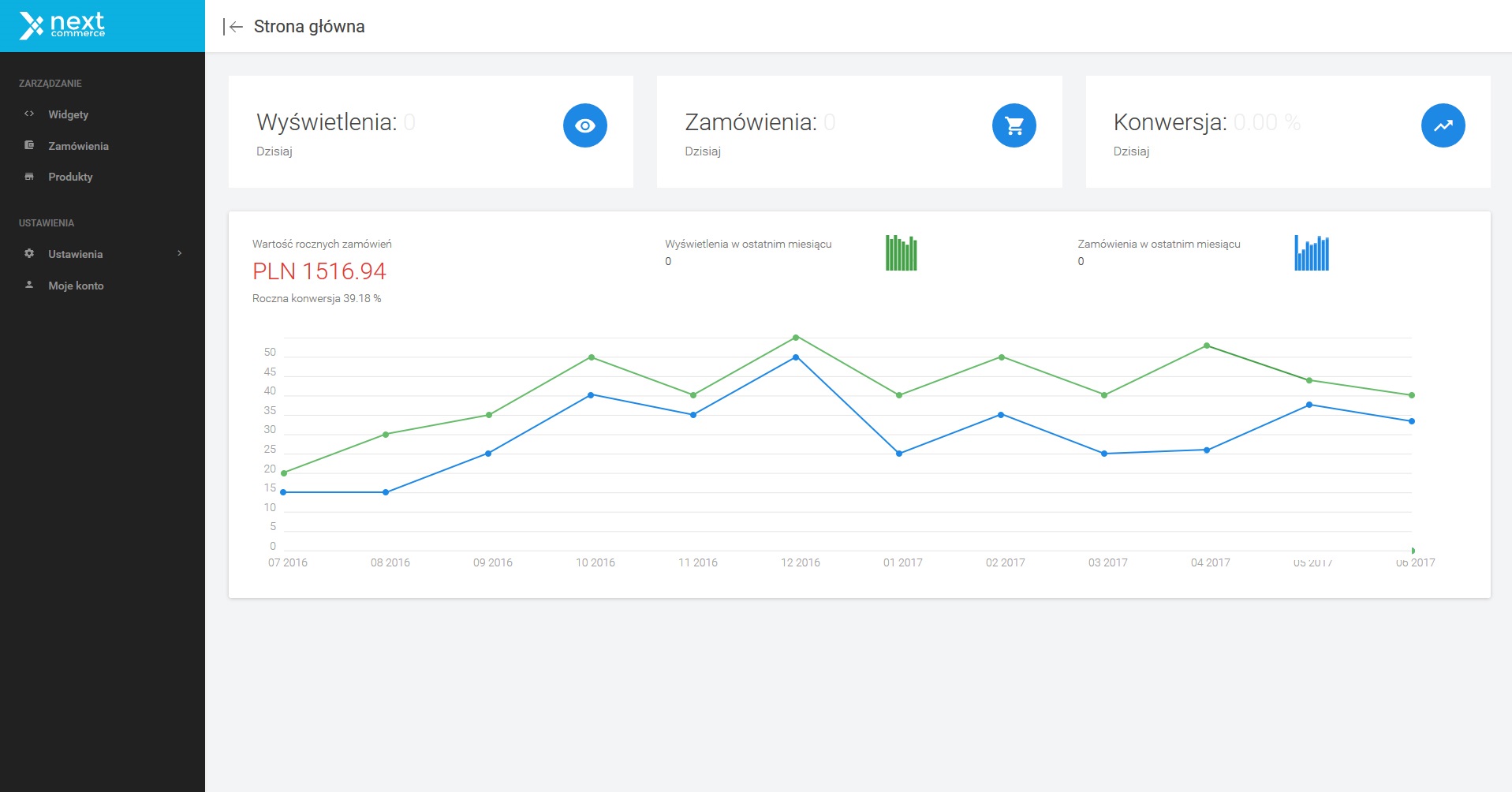
Task: Click the Zamówienia sidebar icon
Action: click(x=29, y=145)
